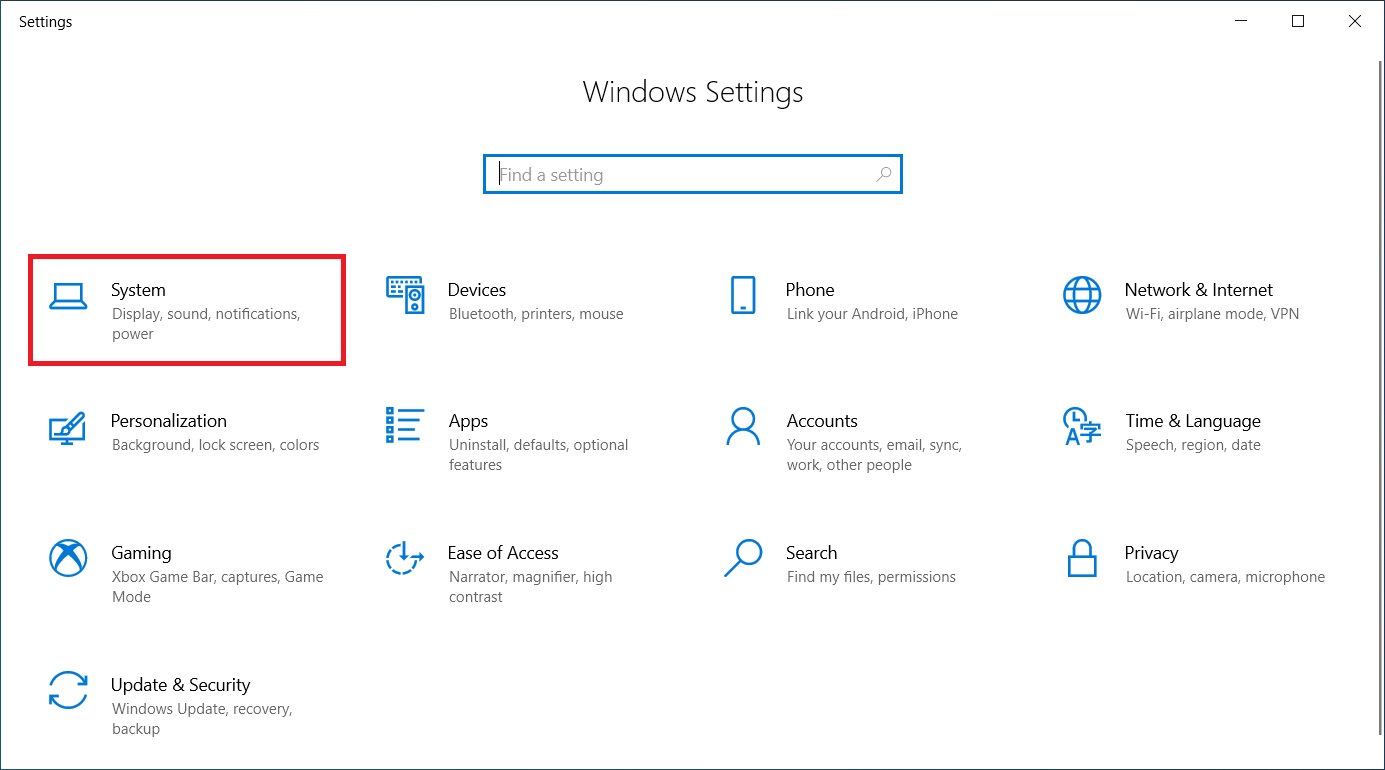Open the Accounts heading link
Image resolution: width=1385 pixels, height=770 pixels.
click(822, 421)
